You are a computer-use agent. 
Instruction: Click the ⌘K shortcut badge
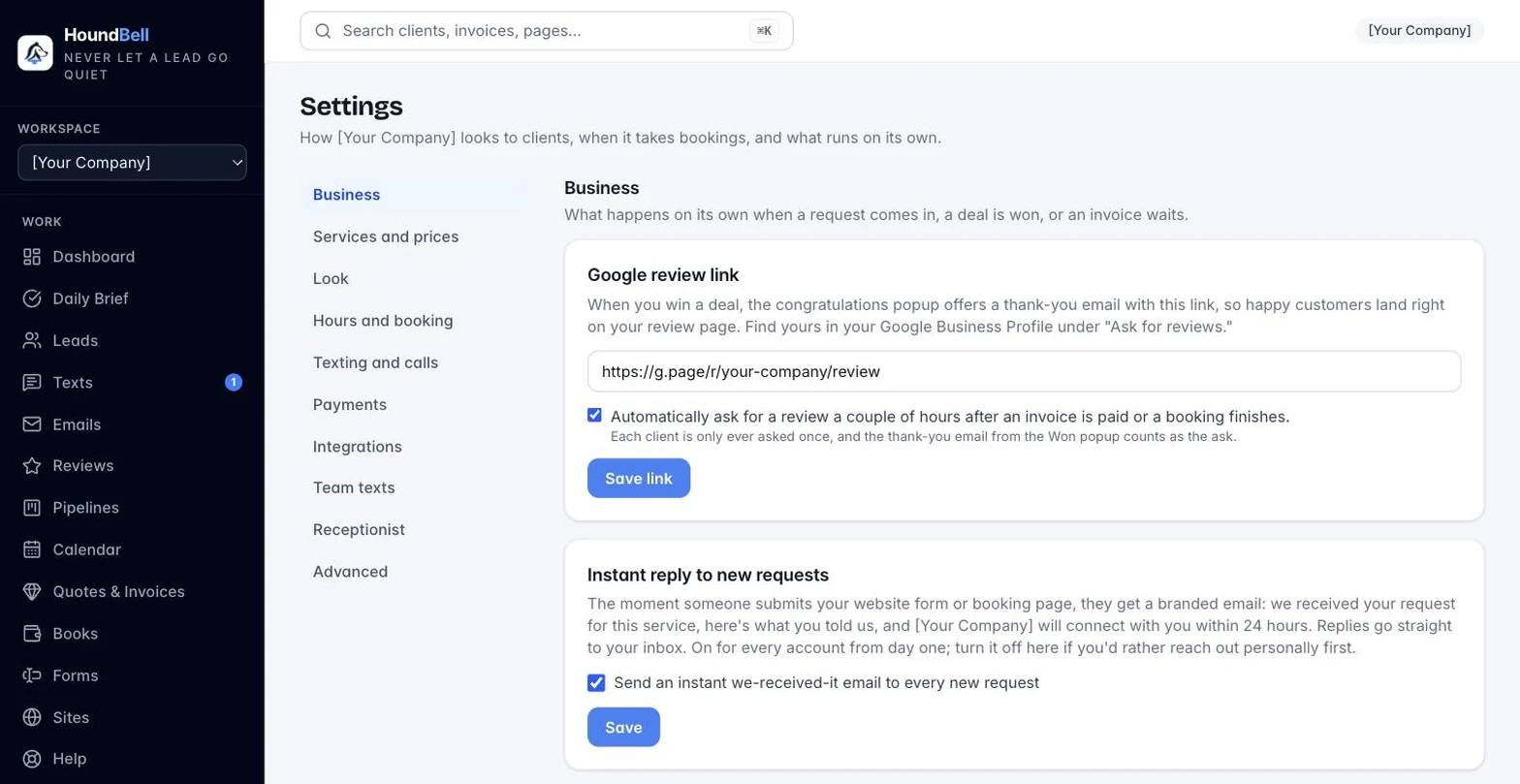764,31
